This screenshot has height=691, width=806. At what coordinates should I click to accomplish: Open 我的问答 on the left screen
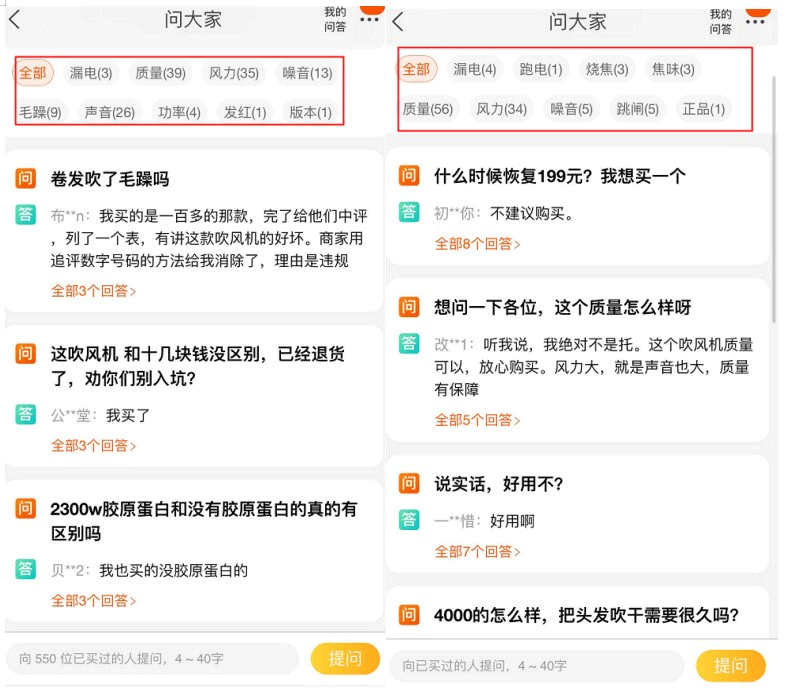point(335,19)
